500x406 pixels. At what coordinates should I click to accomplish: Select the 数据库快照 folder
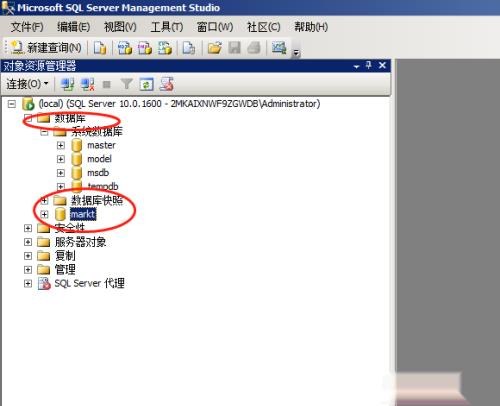(x=97, y=200)
